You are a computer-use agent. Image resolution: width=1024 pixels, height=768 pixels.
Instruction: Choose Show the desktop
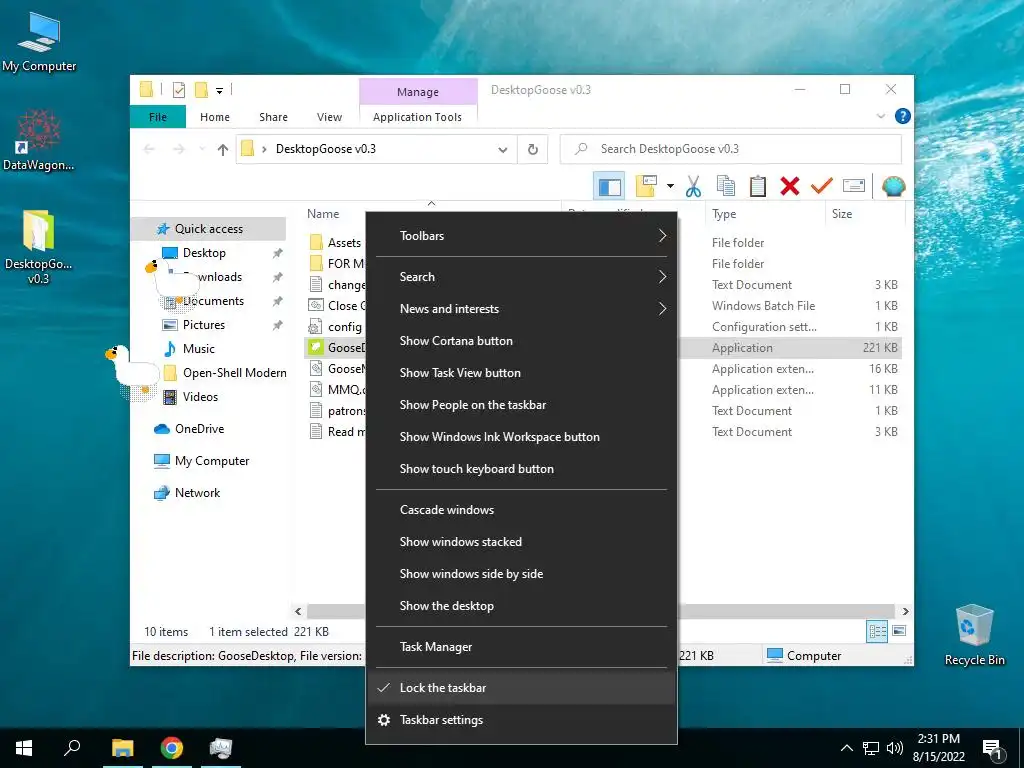pyautogui.click(x=521, y=606)
